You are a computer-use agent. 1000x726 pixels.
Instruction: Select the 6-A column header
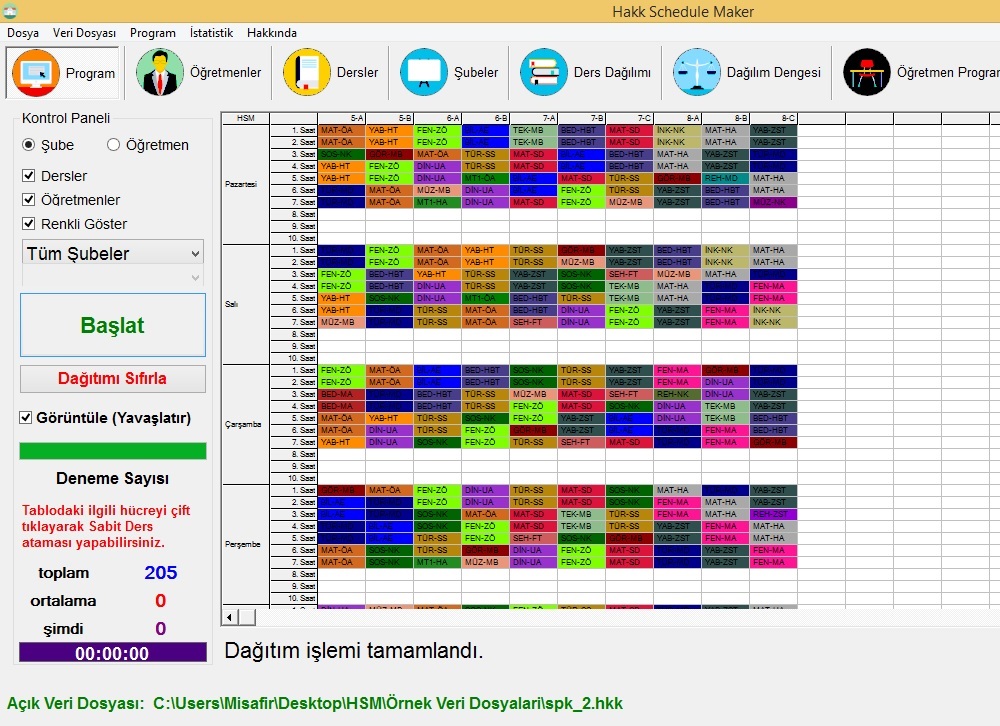coord(438,118)
